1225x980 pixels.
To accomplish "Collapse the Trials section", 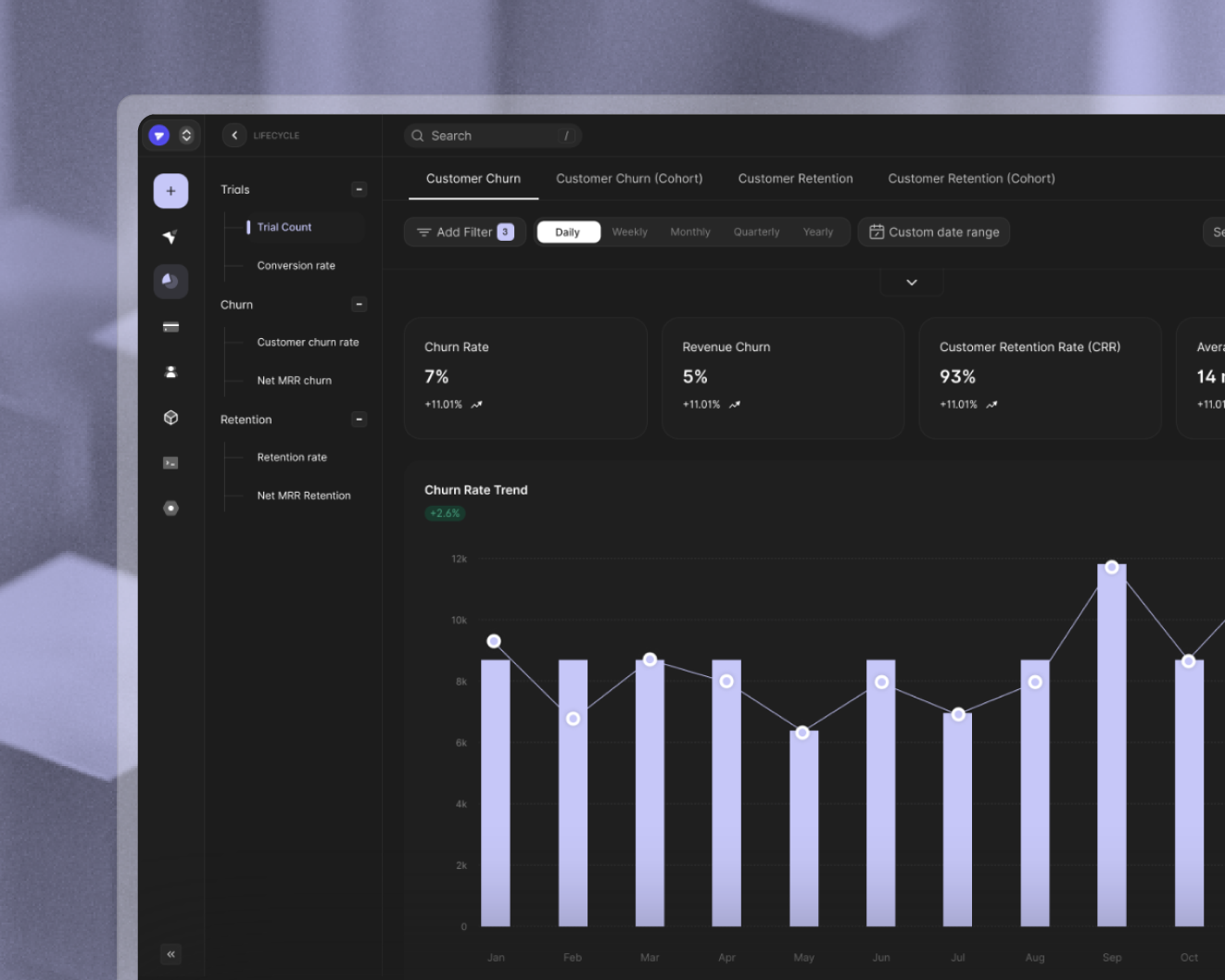I will pos(360,190).
